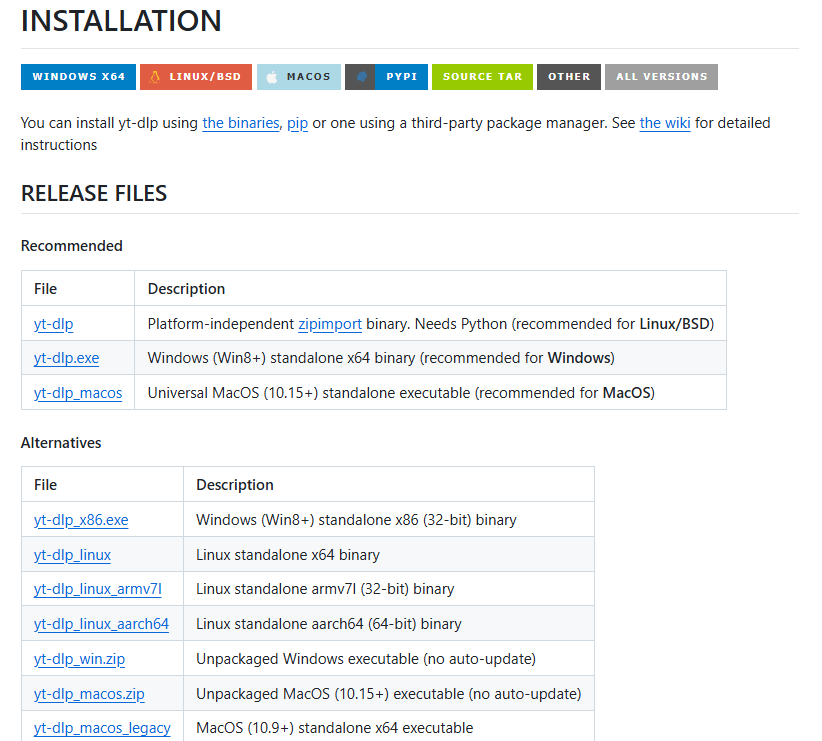
Task: Download yt-dlp_macos.zip
Action: pyautogui.click(x=89, y=694)
